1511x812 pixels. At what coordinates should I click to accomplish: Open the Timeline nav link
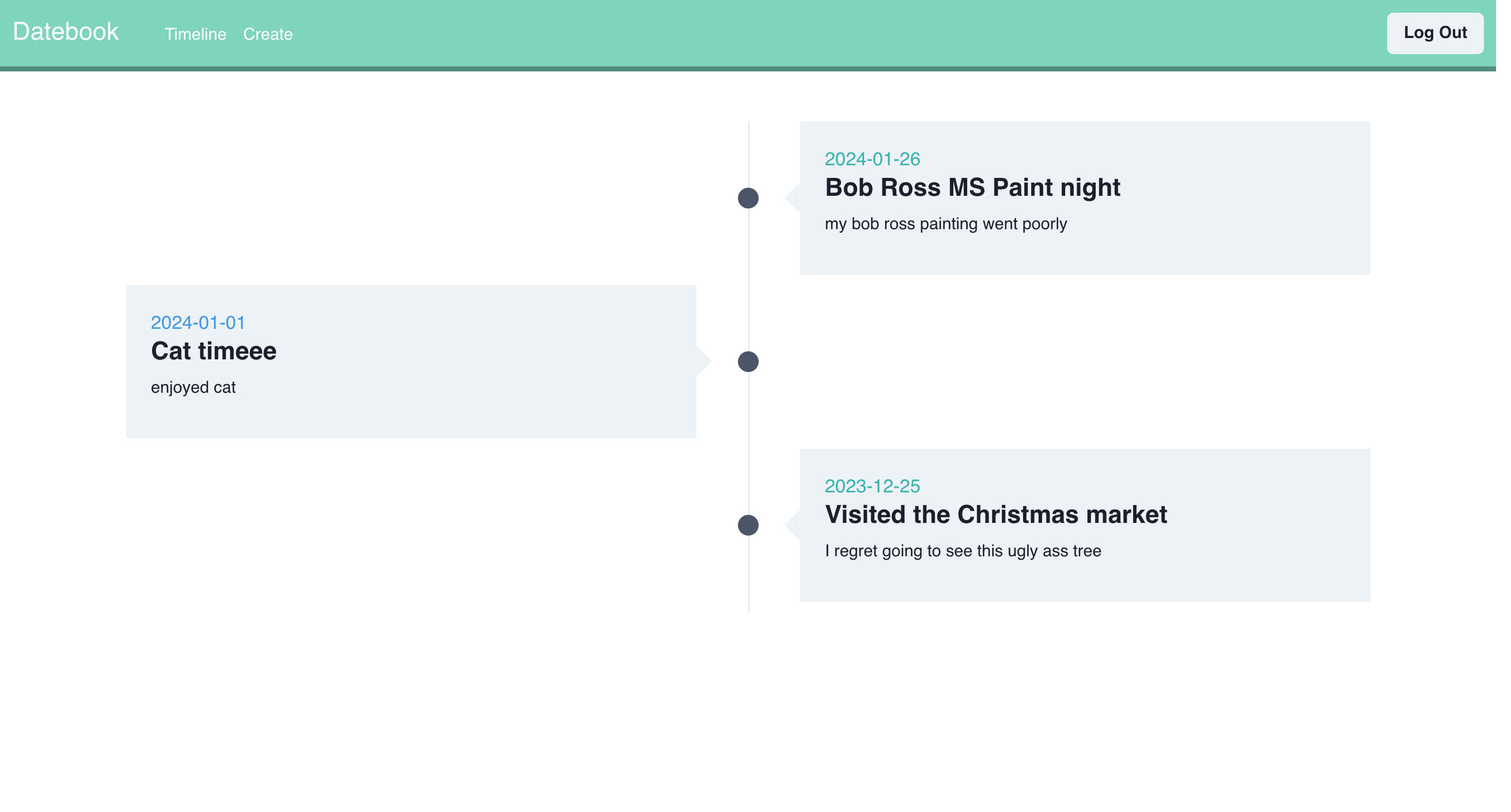coord(195,35)
